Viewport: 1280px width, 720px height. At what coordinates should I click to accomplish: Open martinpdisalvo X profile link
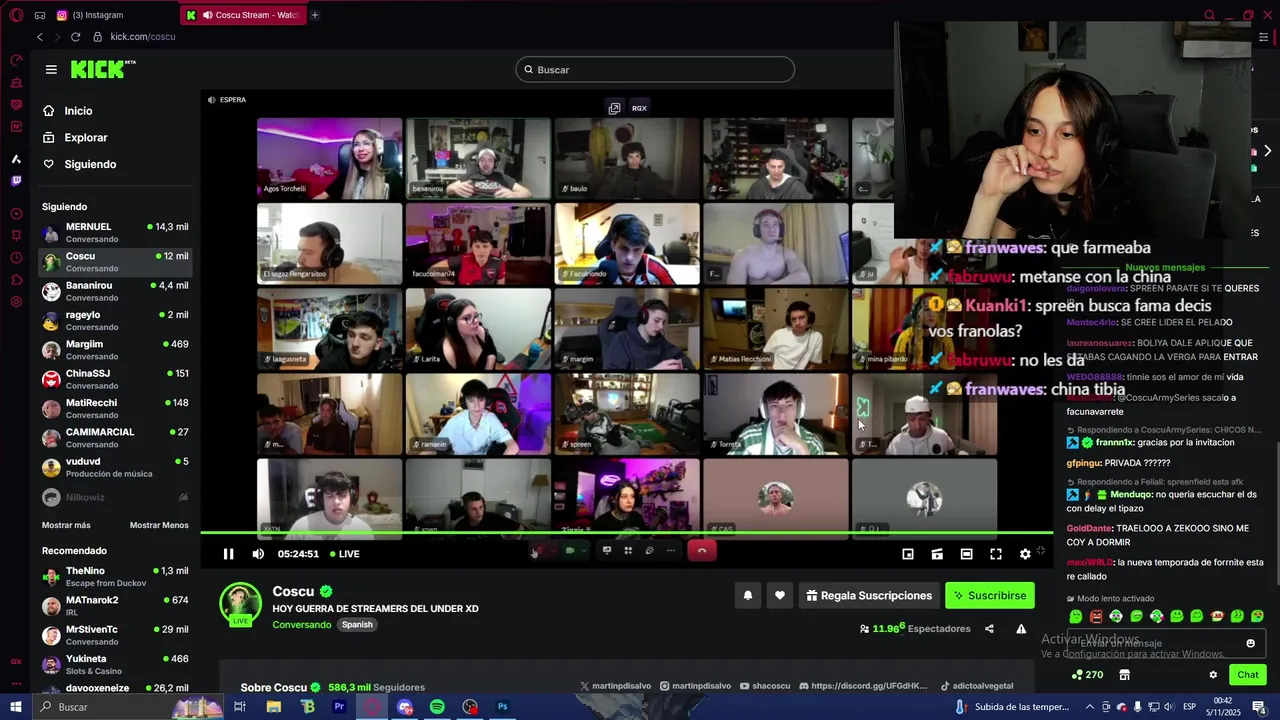tap(616, 686)
